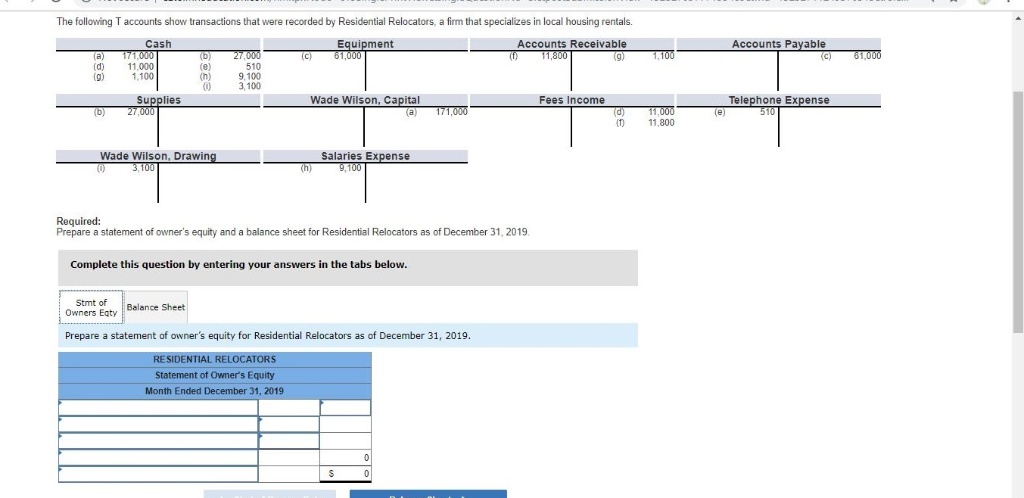Image resolution: width=1024 pixels, height=498 pixels.
Task: Click the 'Month Ended December 31, 2019' header
Action: coord(214,392)
